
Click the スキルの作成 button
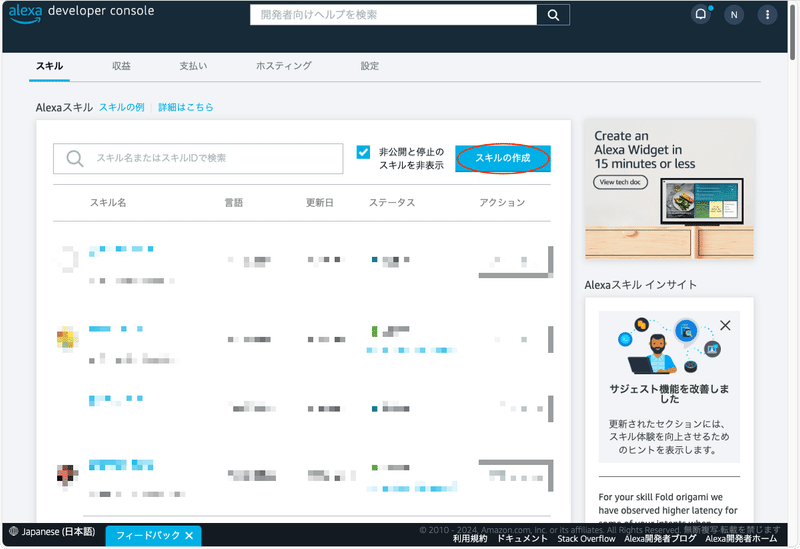pyautogui.click(x=503, y=158)
